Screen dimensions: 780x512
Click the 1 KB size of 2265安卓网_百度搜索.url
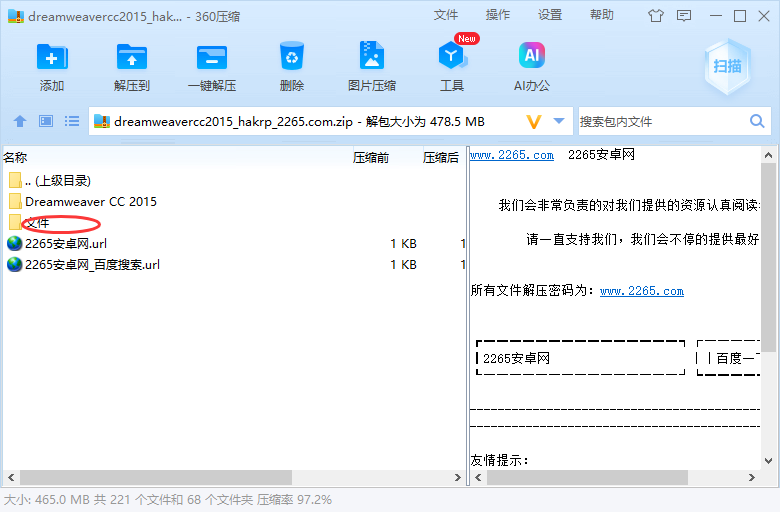coord(403,264)
